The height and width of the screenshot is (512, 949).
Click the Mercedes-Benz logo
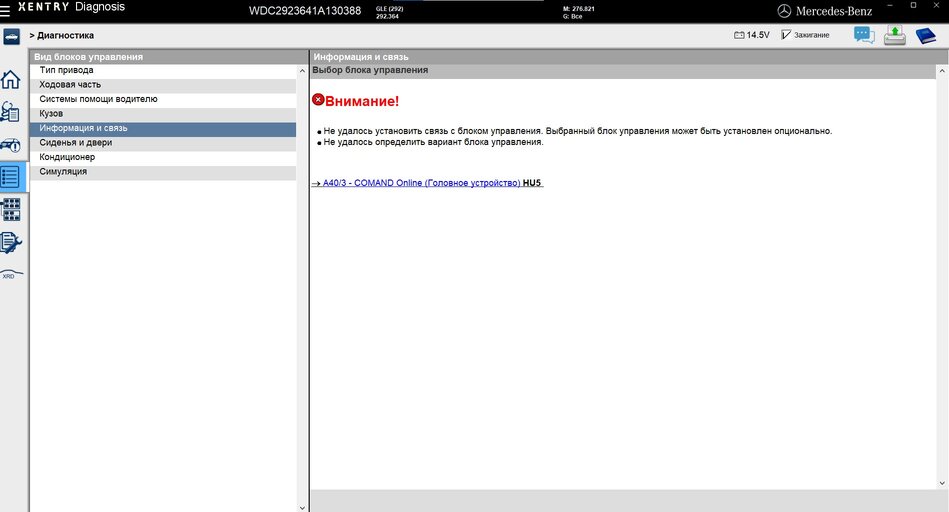click(825, 11)
